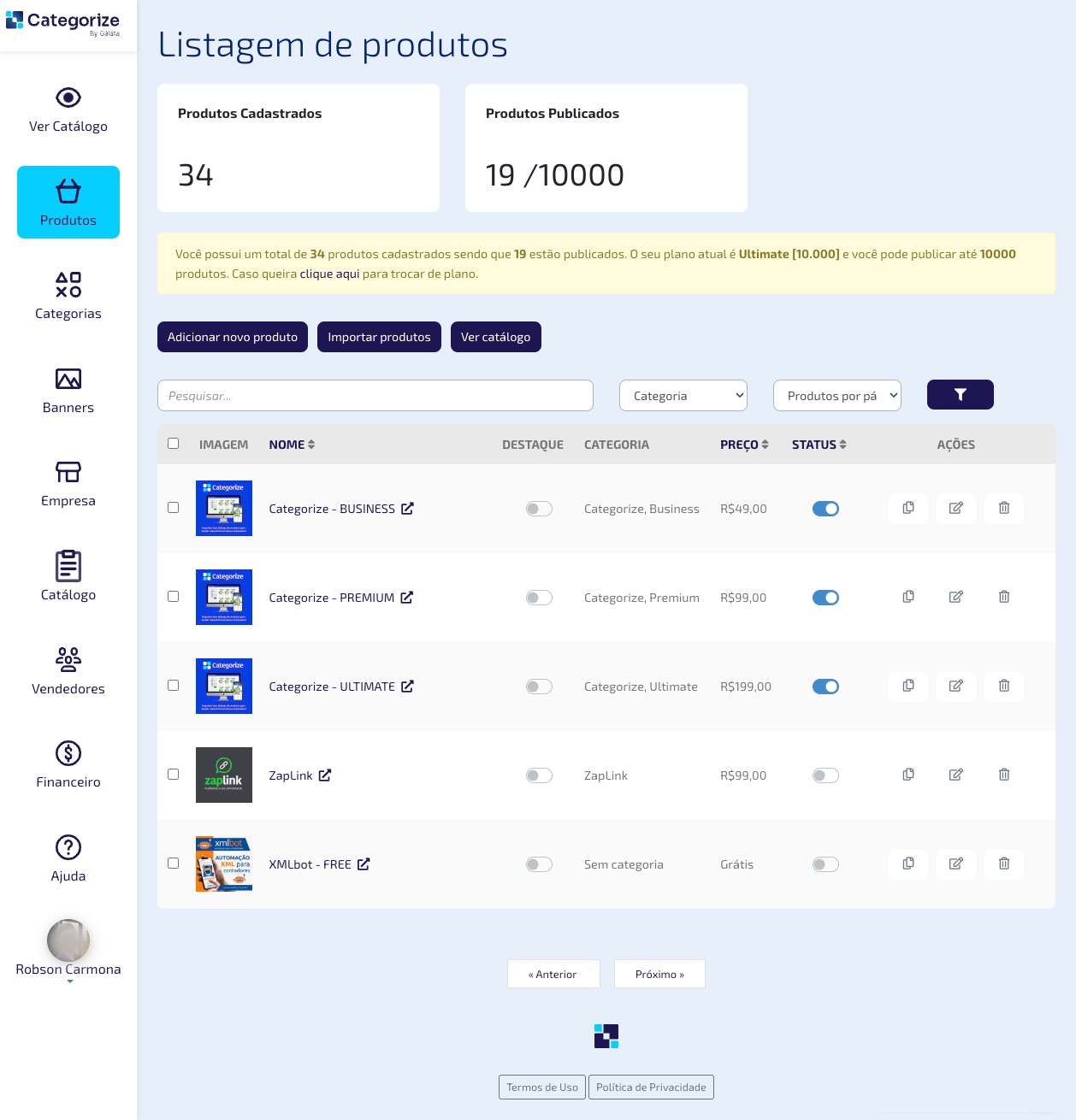Select XMLbot - FREE row checkbox
Image resolution: width=1076 pixels, height=1120 pixels.
pyautogui.click(x=174, y=864)
